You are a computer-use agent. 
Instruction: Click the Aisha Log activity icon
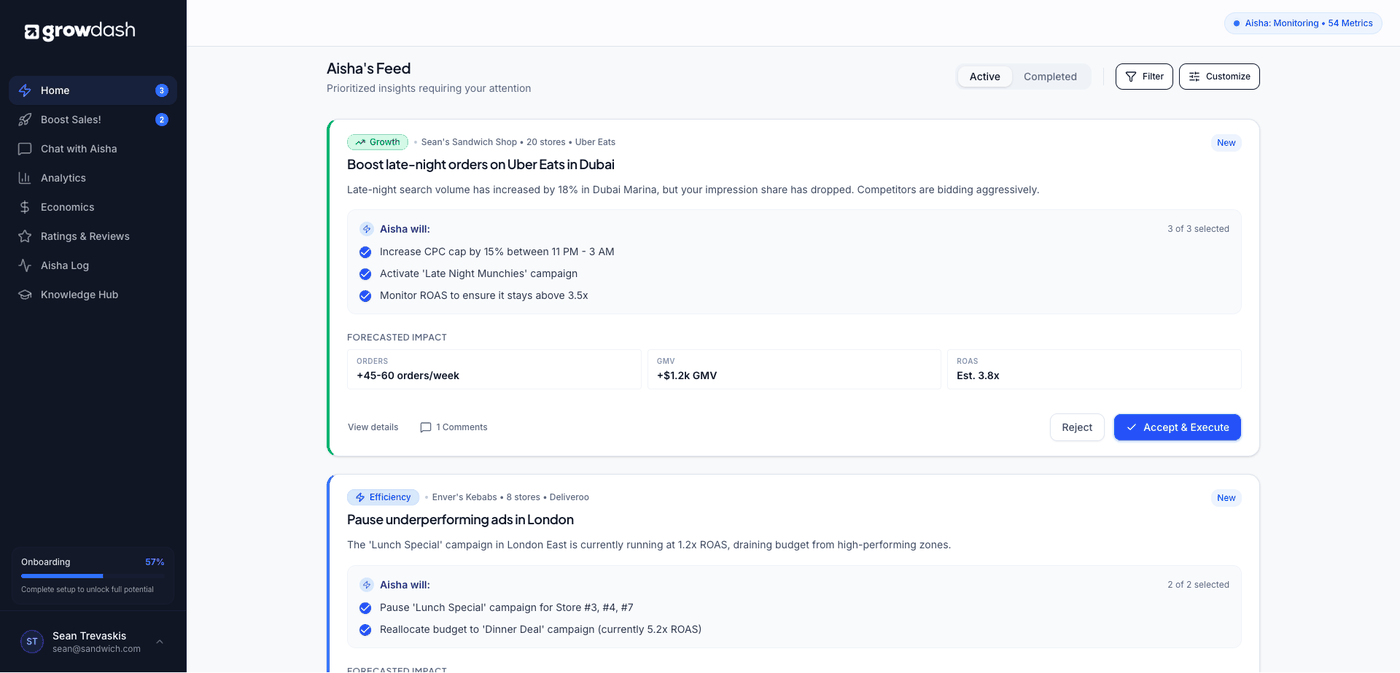[x=25, y=265]
